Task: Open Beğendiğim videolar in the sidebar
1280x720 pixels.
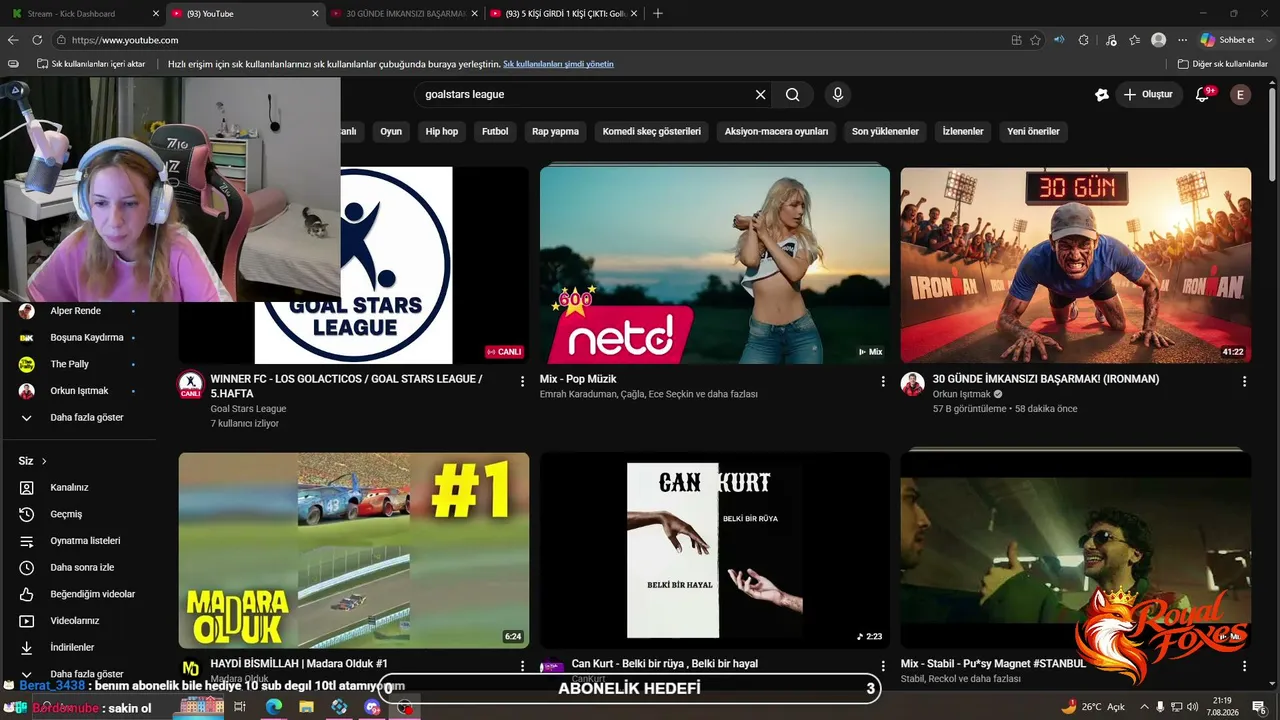Action: point(92,594)
